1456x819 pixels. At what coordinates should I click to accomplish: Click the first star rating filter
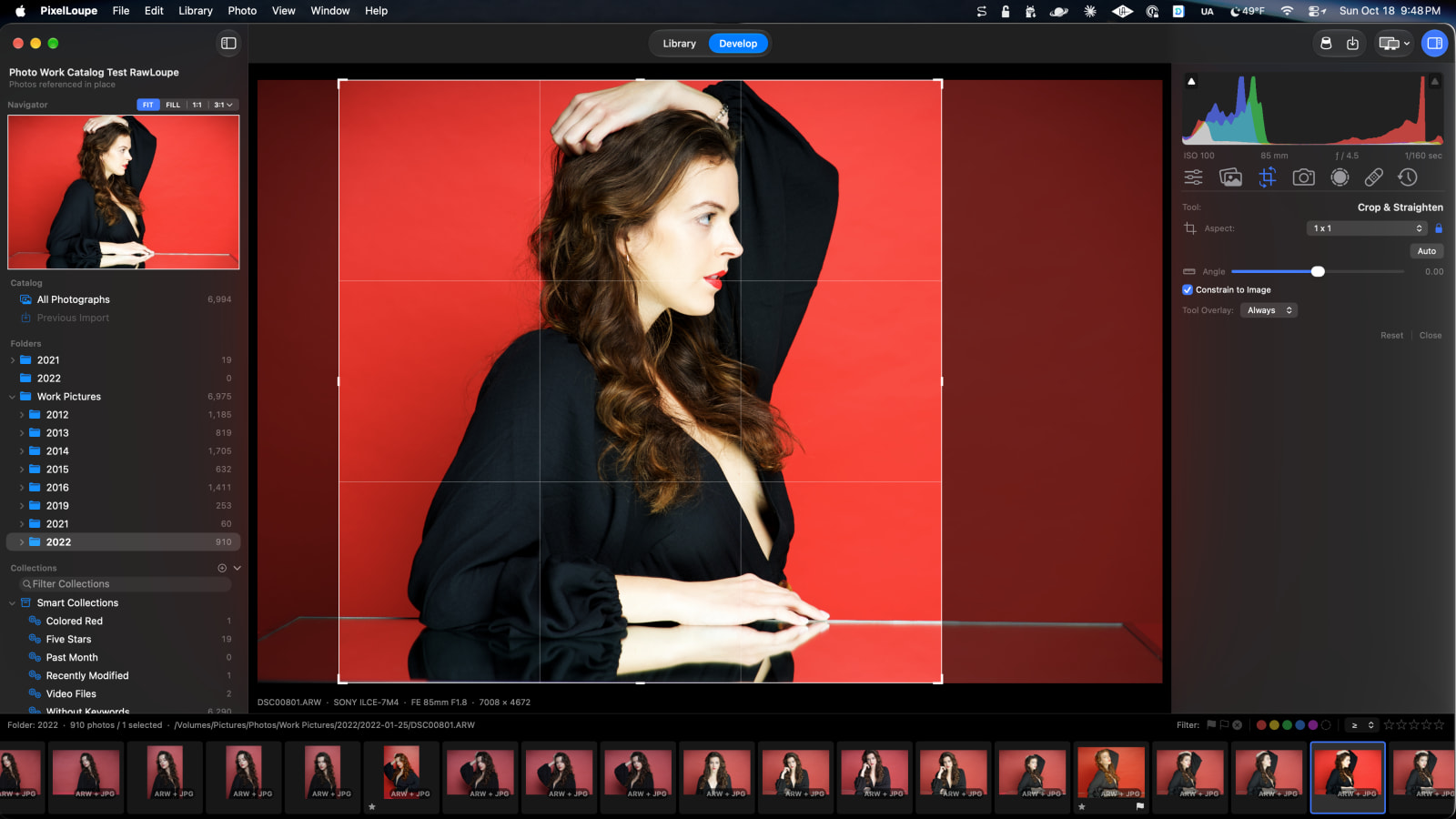click(1389, 725)
